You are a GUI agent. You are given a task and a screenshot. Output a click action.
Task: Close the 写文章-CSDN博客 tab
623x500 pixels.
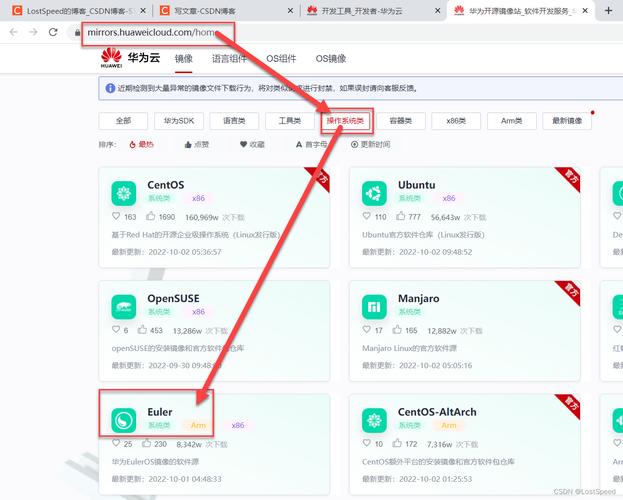290,11
